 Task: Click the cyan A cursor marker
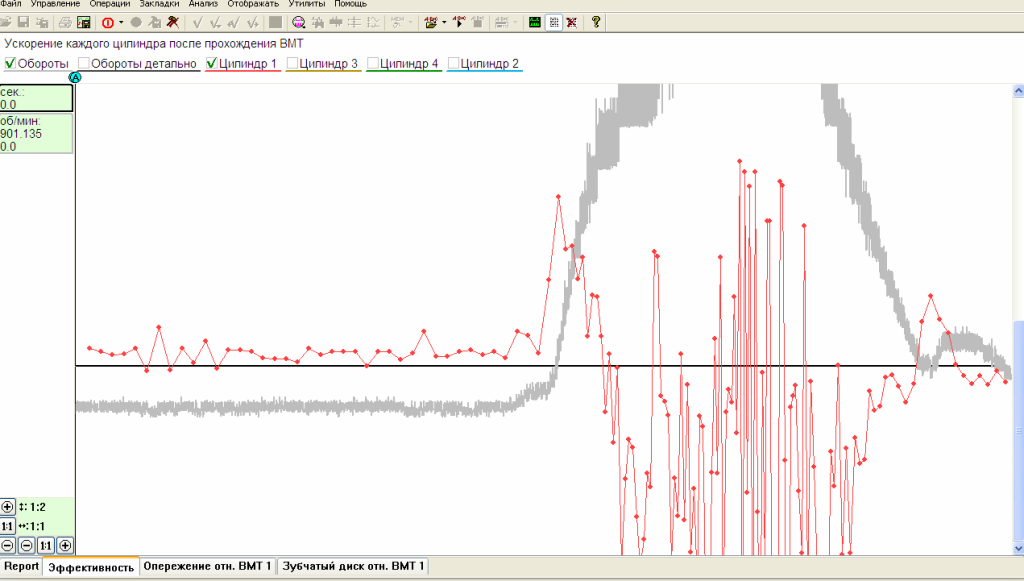75,77
